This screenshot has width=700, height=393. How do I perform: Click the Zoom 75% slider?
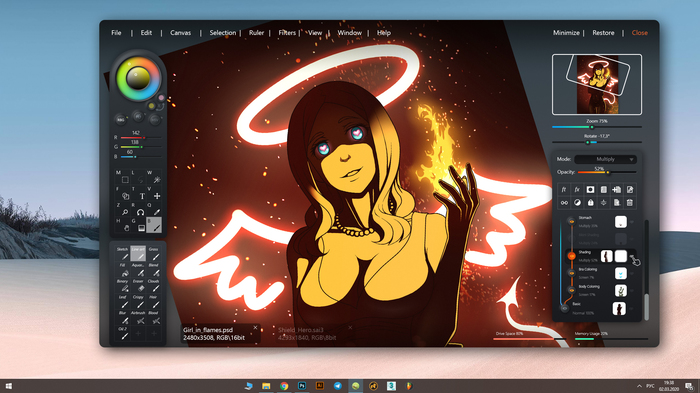[596, 127]
